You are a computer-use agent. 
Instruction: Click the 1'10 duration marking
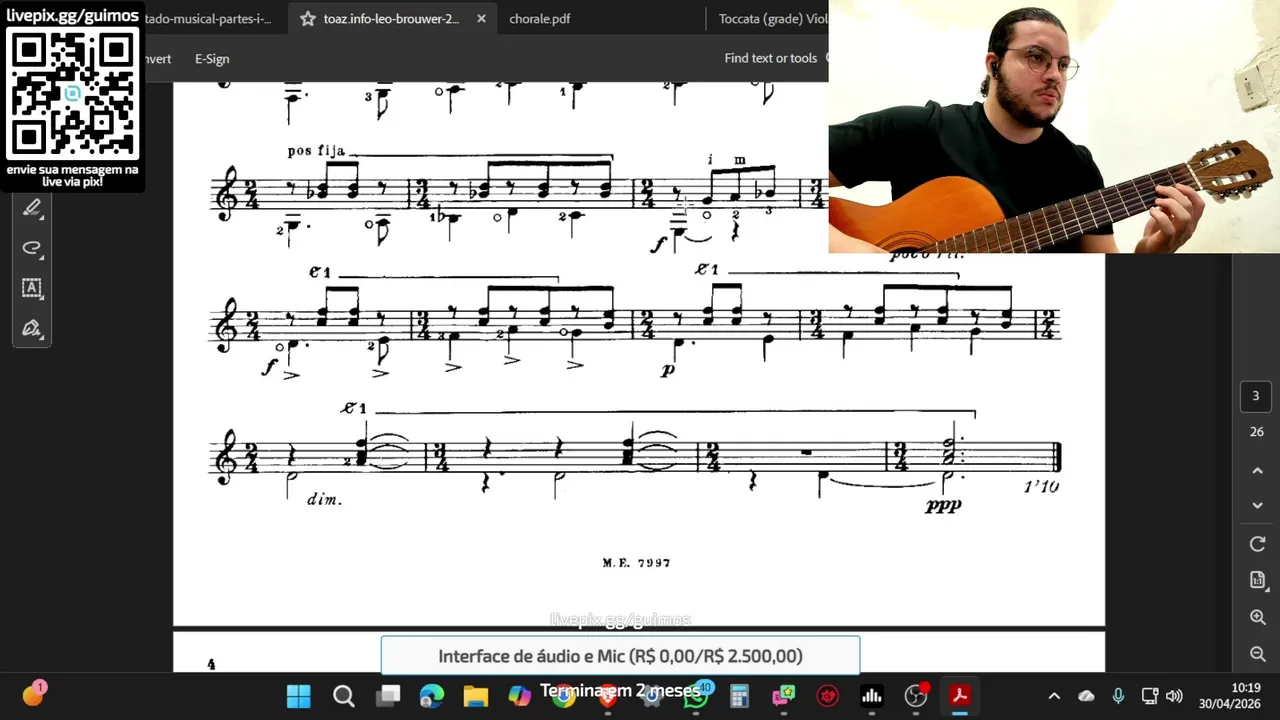[1041, 486]
